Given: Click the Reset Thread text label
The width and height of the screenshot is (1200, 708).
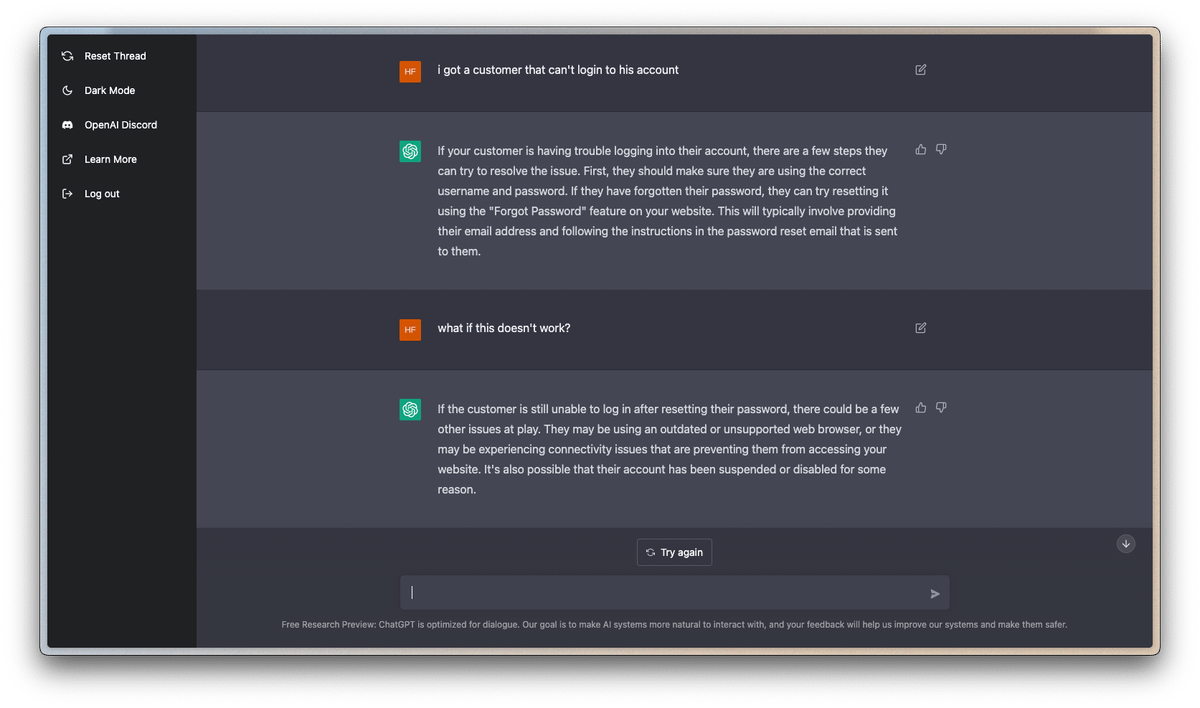Looking at the screenshot, I should [115, 56].
